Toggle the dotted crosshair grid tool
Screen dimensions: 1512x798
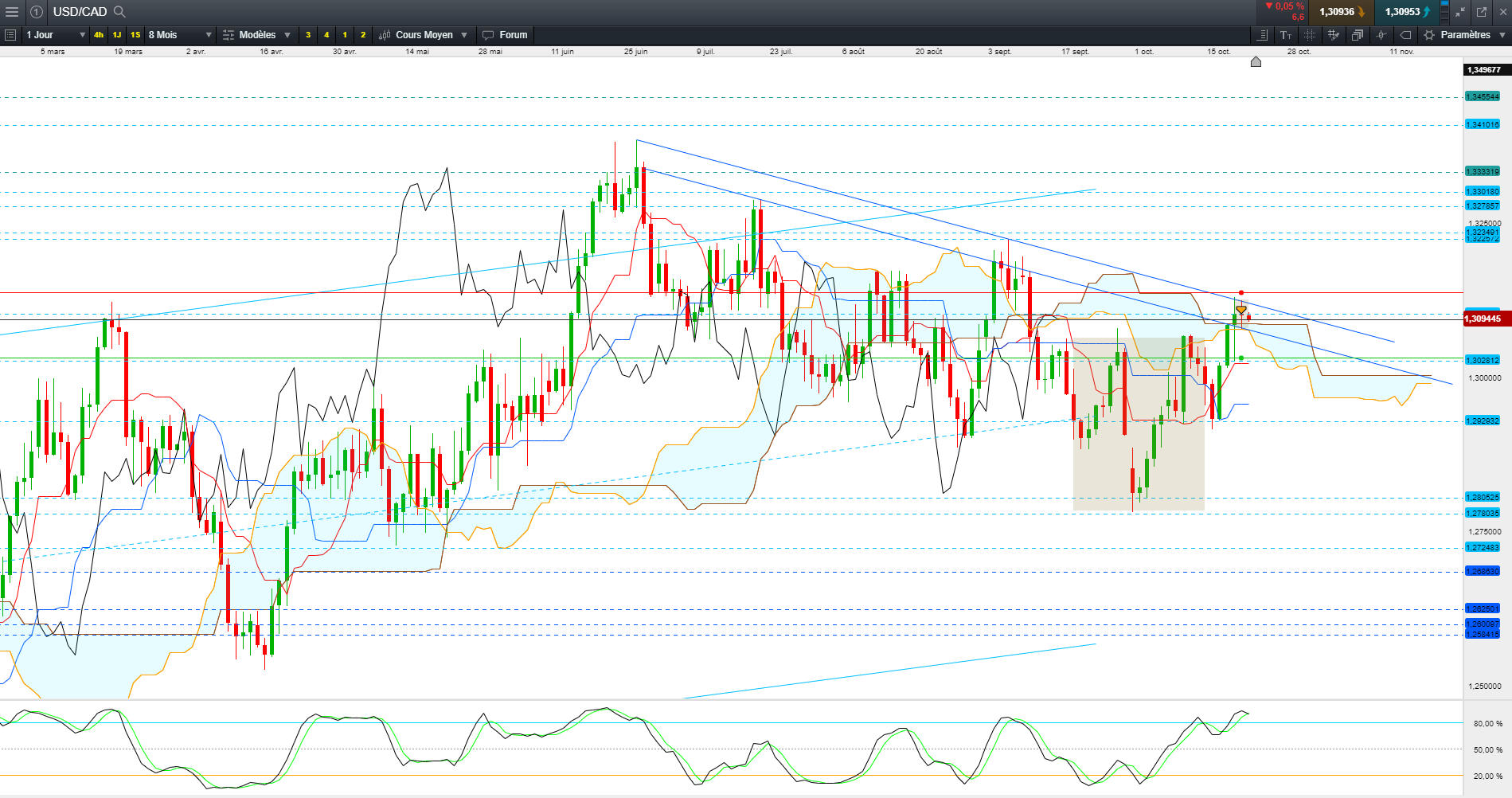coord(1310,35)
